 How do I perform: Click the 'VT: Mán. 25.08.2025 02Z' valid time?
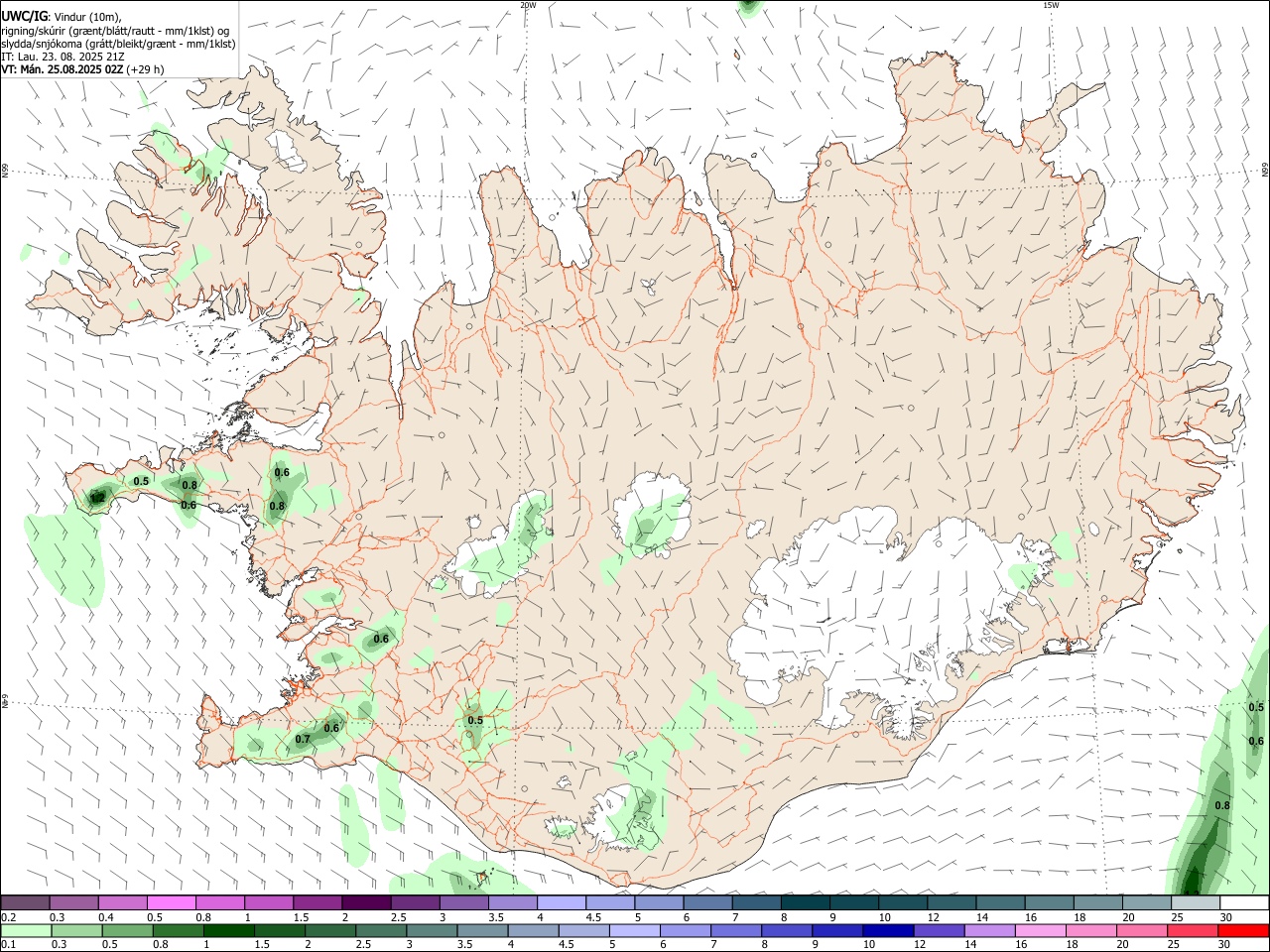pyautogui.click(x=63, y=69)
